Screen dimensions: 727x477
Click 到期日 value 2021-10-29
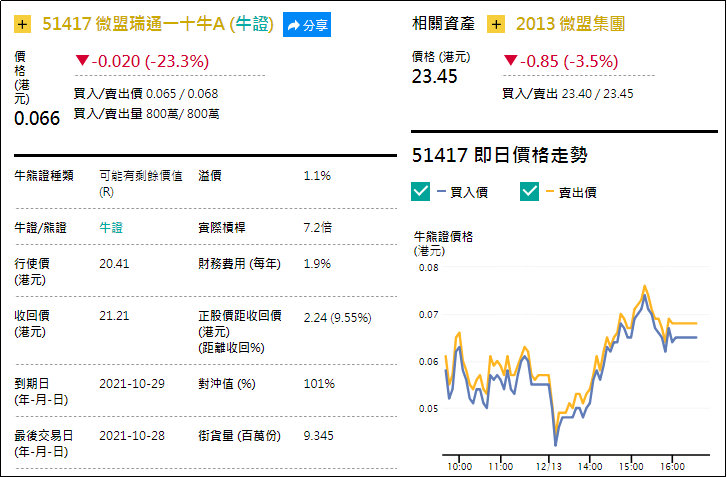point(132,384)
